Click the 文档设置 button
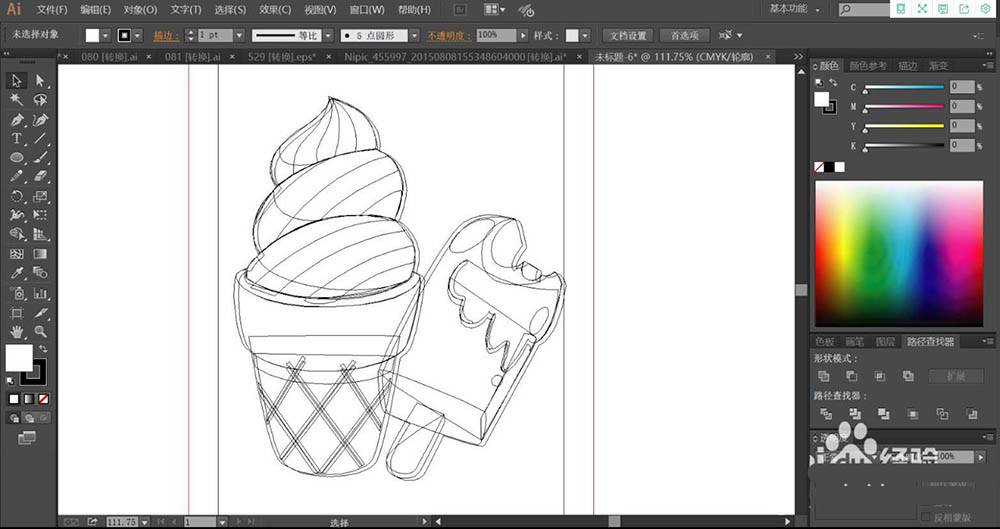The height and width of the screenshot is (529, 1000). [628, 36]
